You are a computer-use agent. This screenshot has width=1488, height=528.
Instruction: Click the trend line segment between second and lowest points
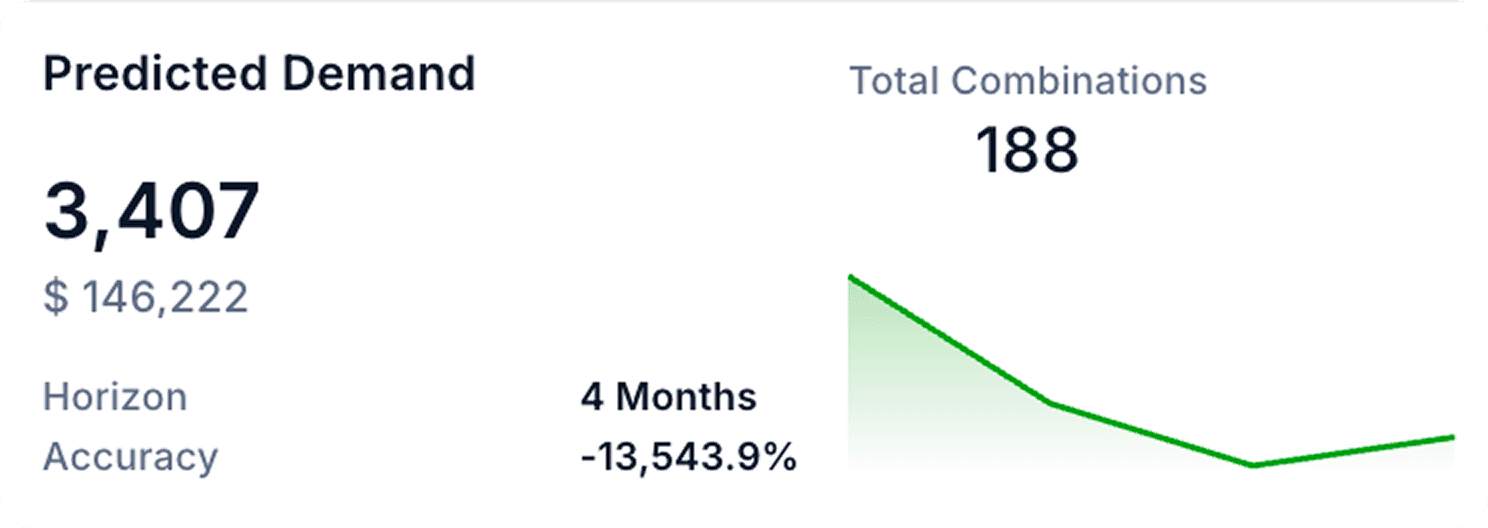coord(1151,434)
